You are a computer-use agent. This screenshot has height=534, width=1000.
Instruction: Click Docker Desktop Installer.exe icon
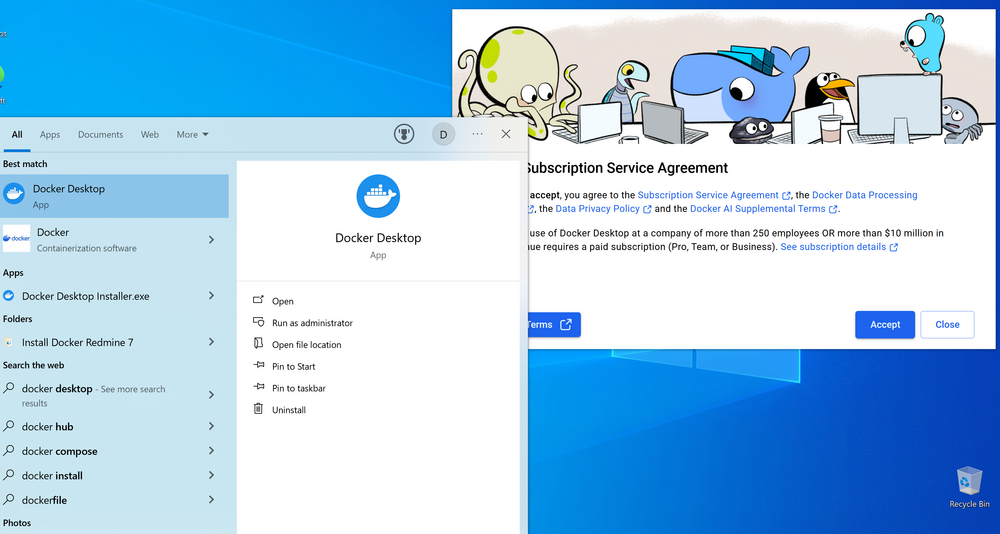[x=8, y=296]
